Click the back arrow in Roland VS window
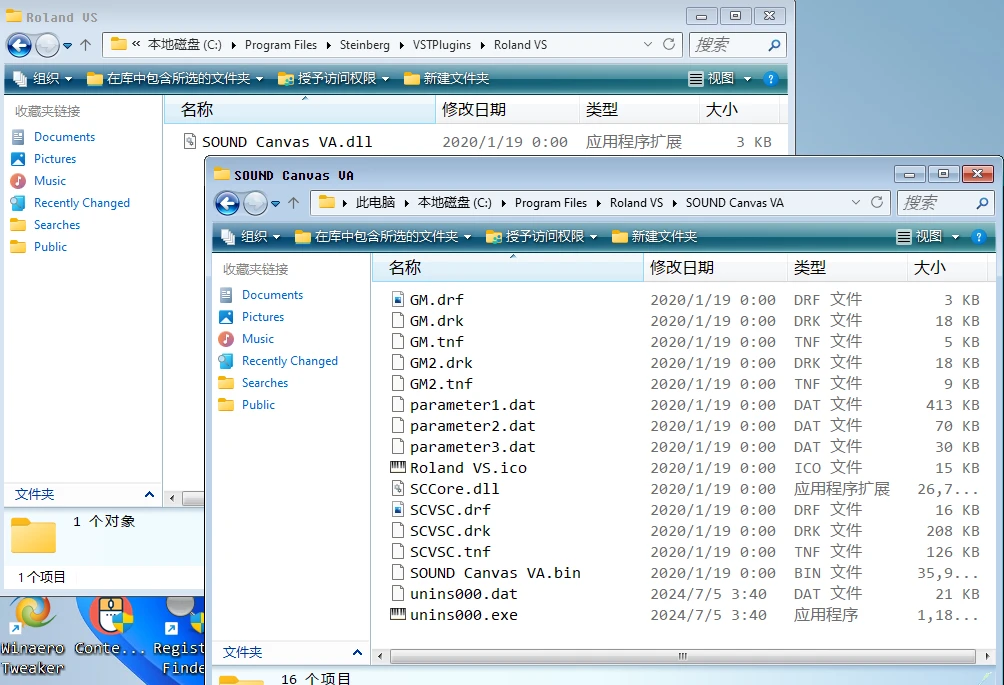Image resolution: width=1004 pixels, height=685 pixels. 19,45
